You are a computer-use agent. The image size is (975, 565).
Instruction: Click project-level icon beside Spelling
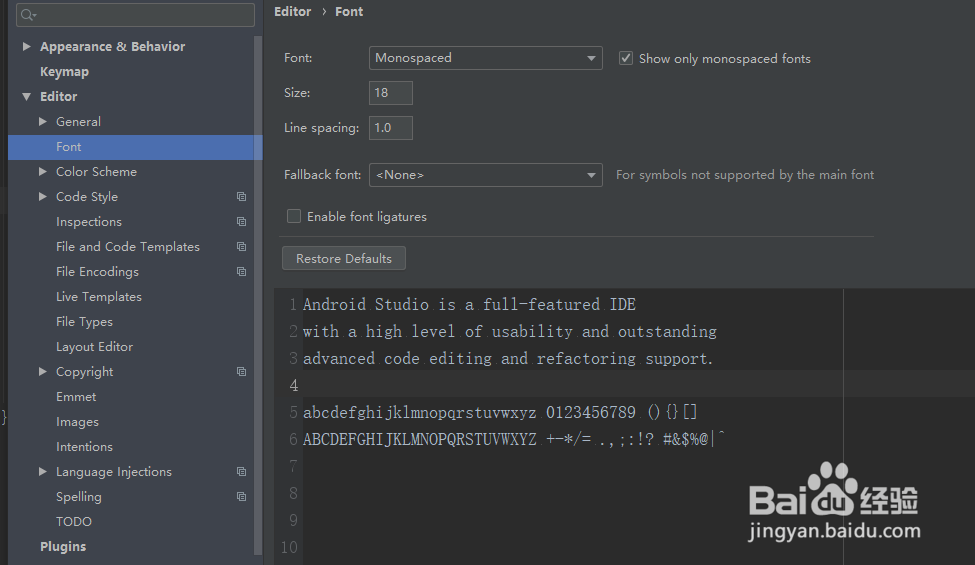(241, 497)
